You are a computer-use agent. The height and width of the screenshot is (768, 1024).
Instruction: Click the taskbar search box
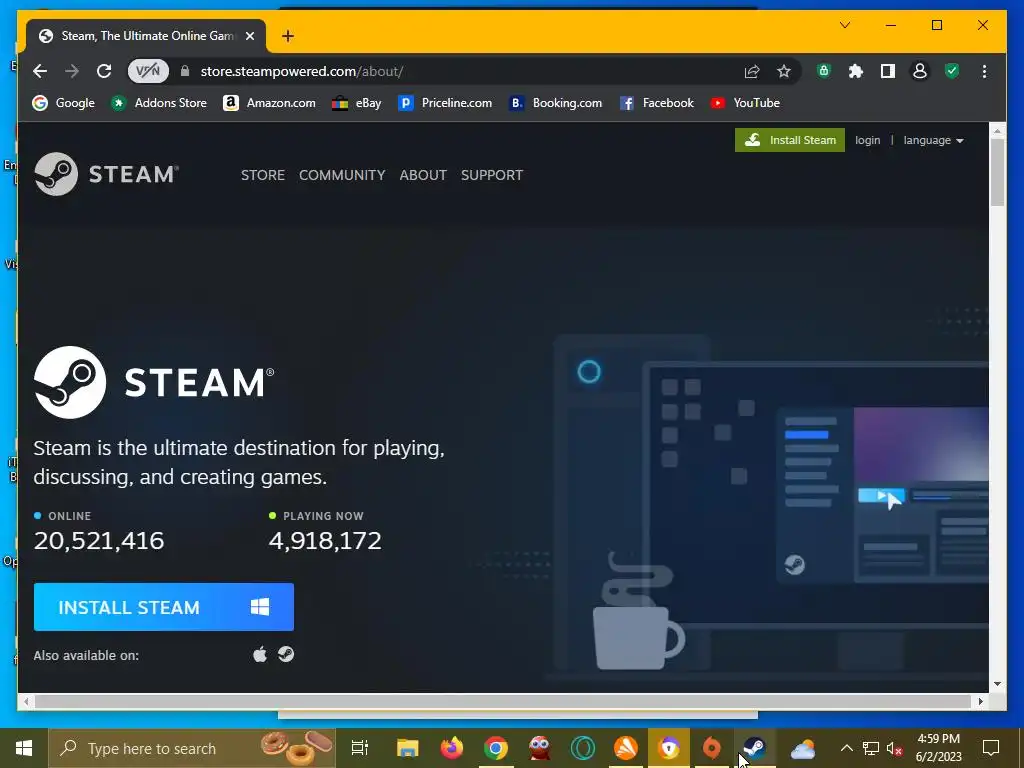[x=192, y=748]
